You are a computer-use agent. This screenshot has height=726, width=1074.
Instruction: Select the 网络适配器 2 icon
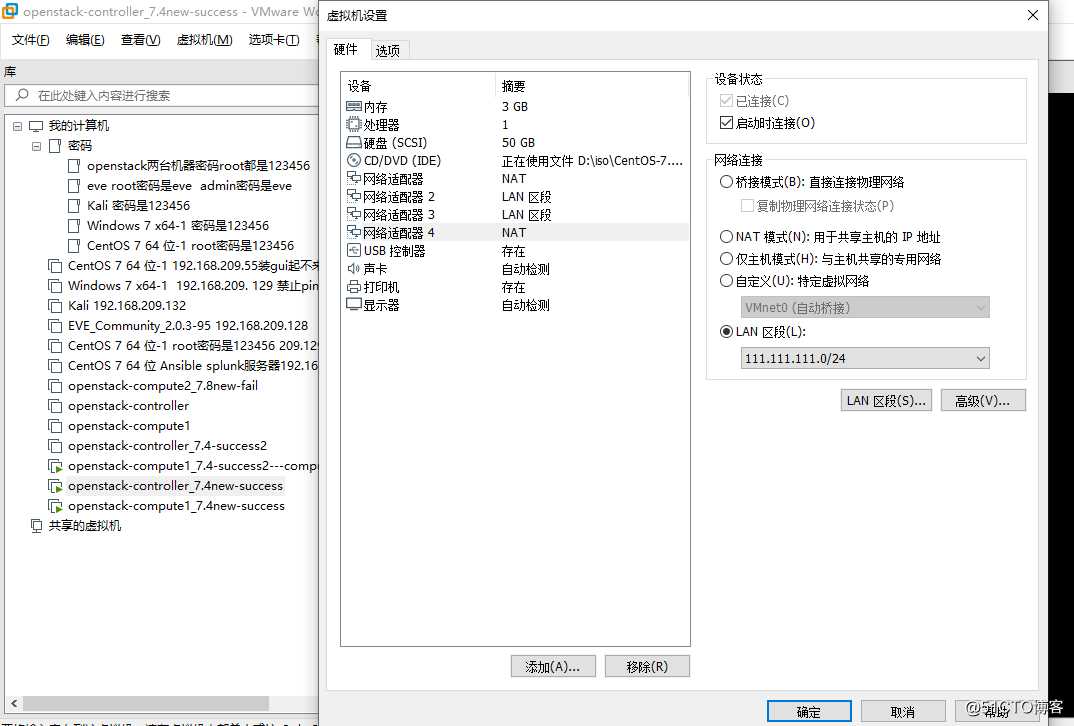[353, 197]
